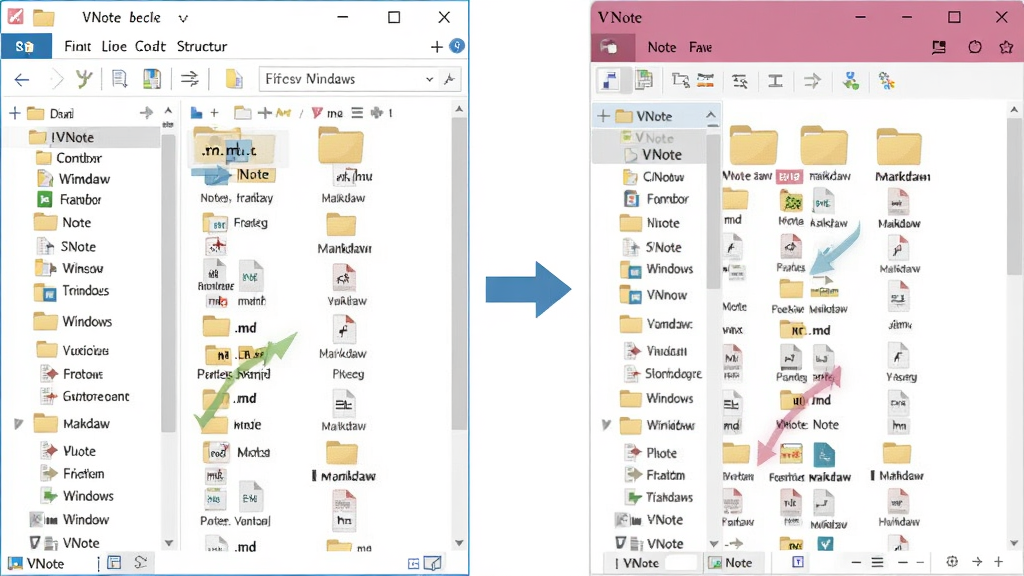Open the notebook book icon in left toolbar
The height and width of the screenshot is (576, 1024).
152,79
